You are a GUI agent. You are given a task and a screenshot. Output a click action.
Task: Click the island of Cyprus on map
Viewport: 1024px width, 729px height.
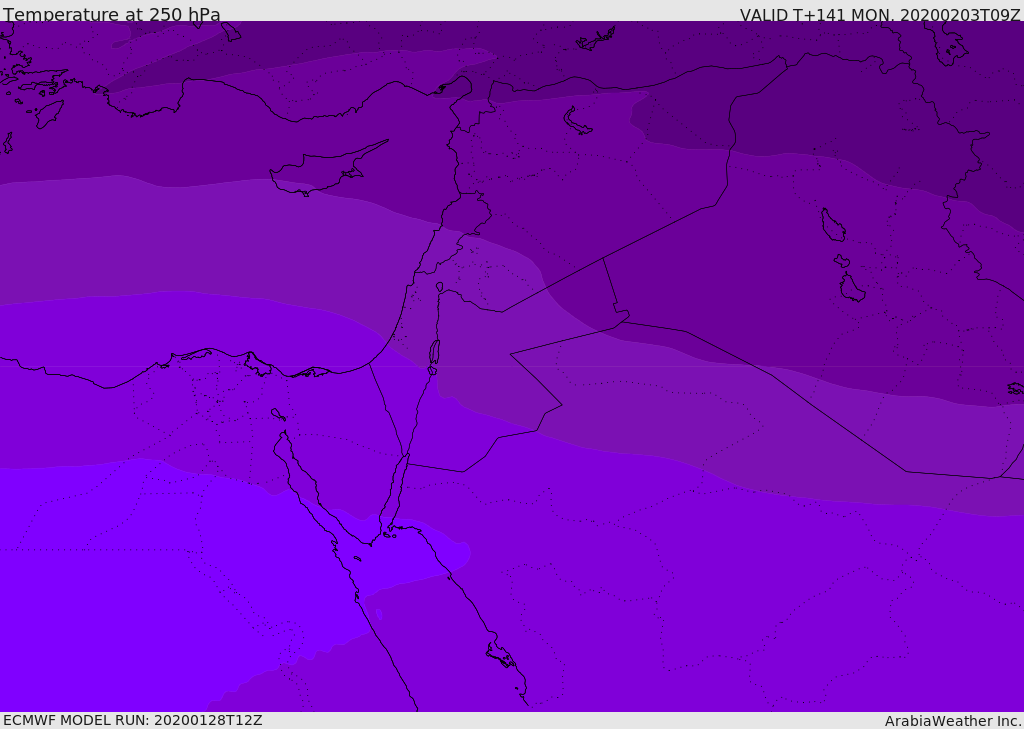tap(323, 170)
